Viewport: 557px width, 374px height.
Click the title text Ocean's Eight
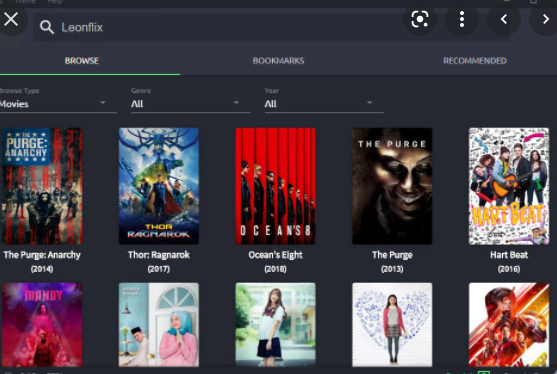click(x=275, y=255)
